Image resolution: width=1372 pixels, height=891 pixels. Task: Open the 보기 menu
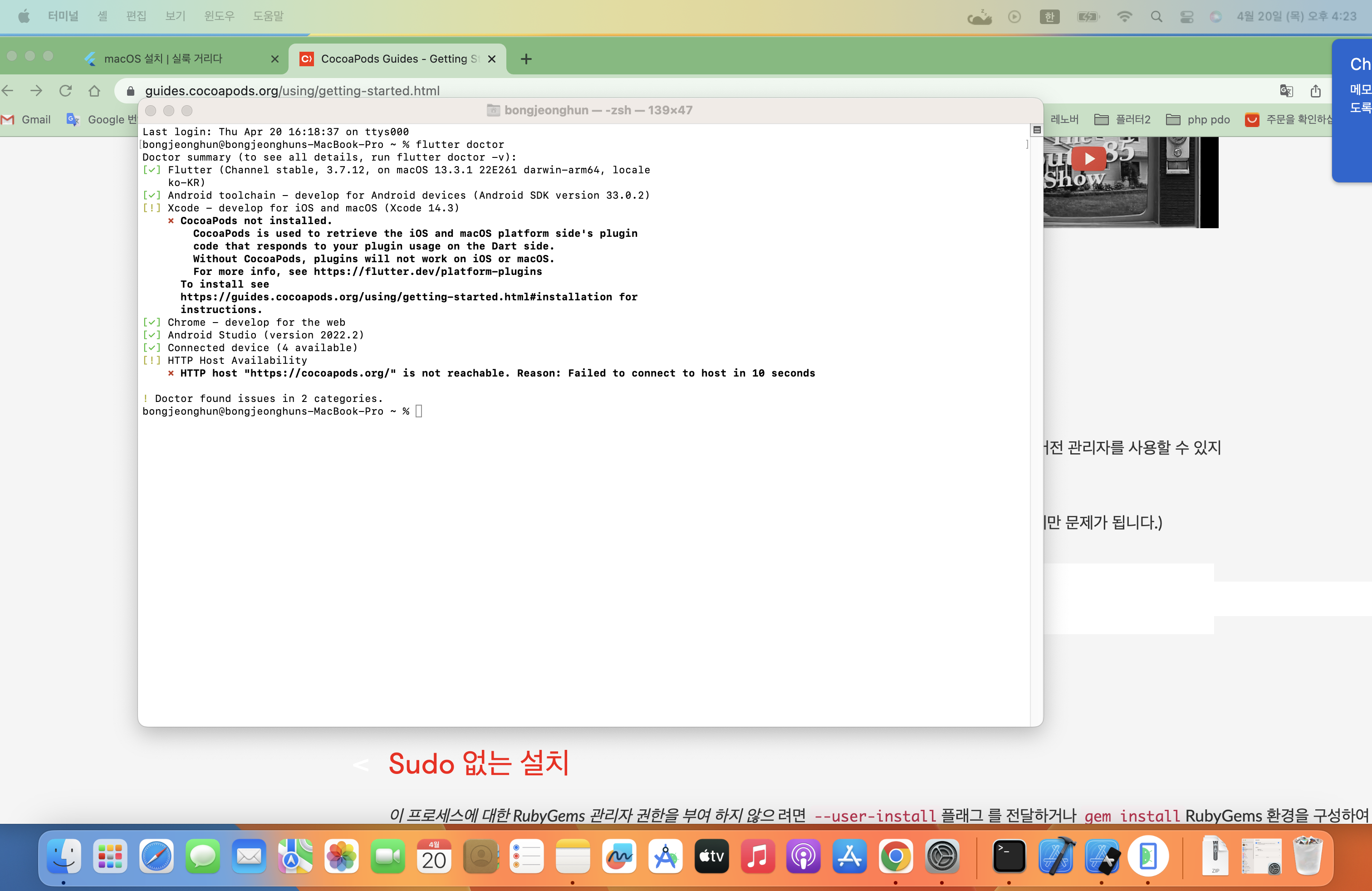click(x=175, y=16)
